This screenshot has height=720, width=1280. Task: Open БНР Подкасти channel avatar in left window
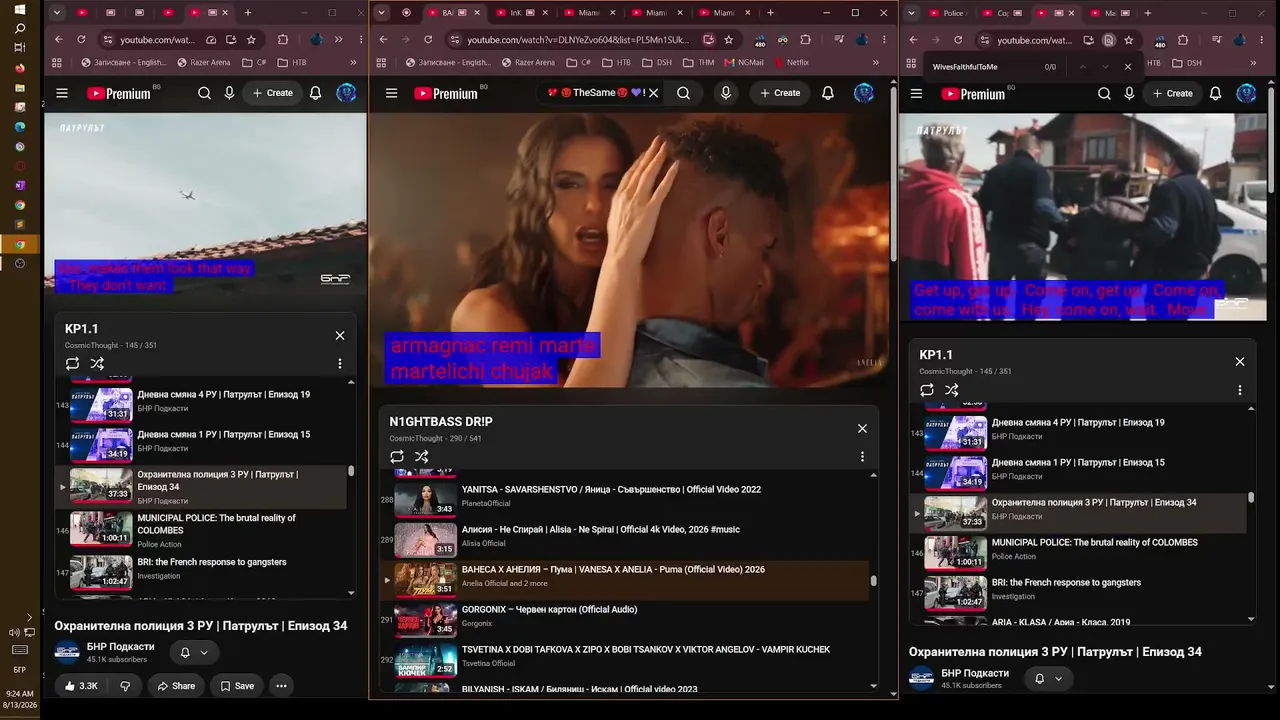(x=67, y=652)
